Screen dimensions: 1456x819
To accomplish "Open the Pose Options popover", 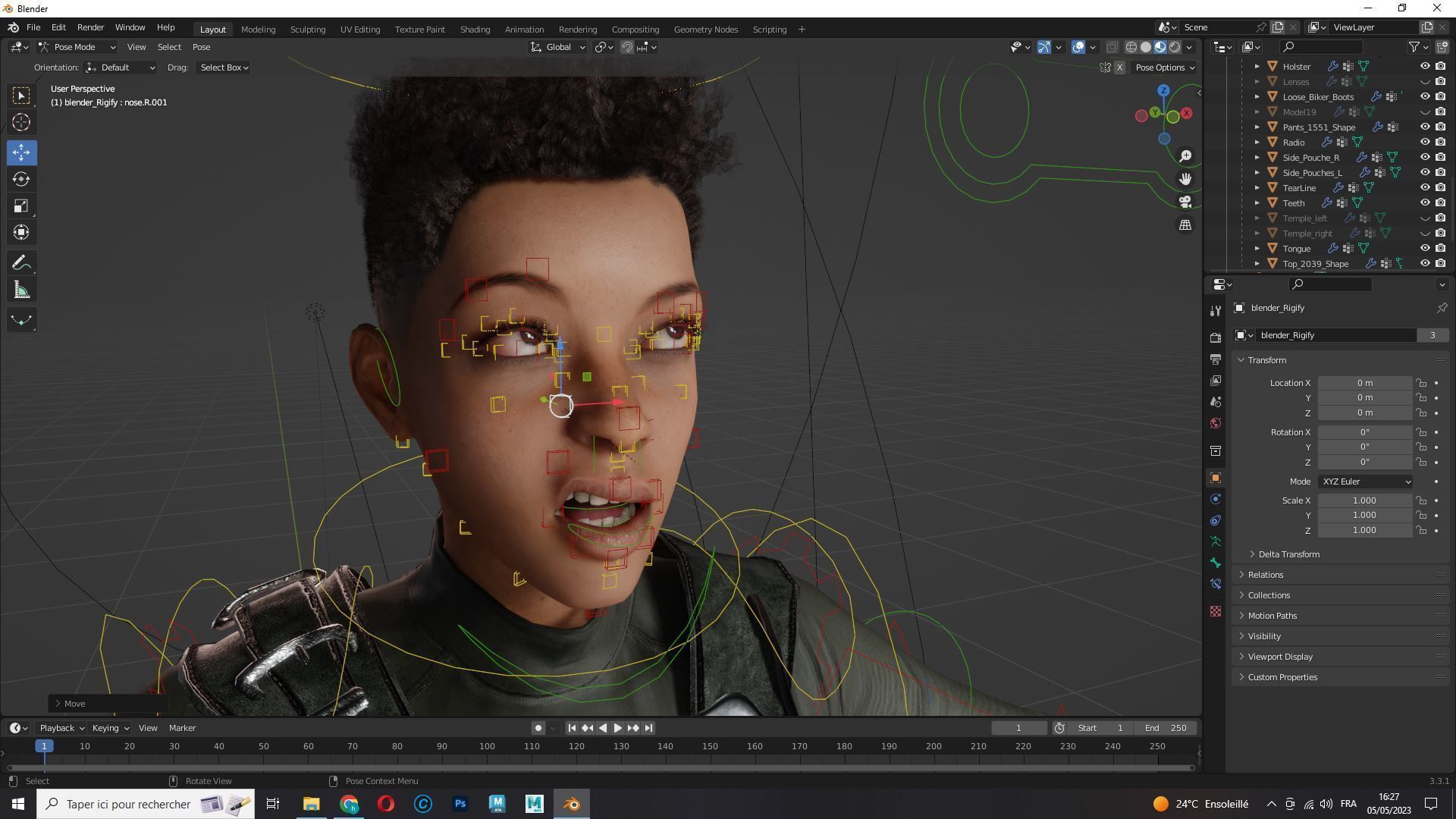I will (1164, 67).
